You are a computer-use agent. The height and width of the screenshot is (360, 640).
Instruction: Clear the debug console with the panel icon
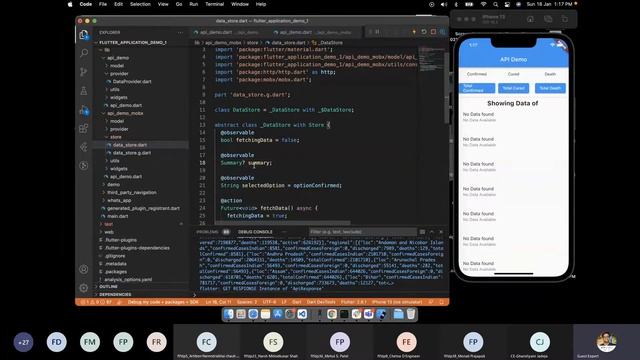(422, 232)
